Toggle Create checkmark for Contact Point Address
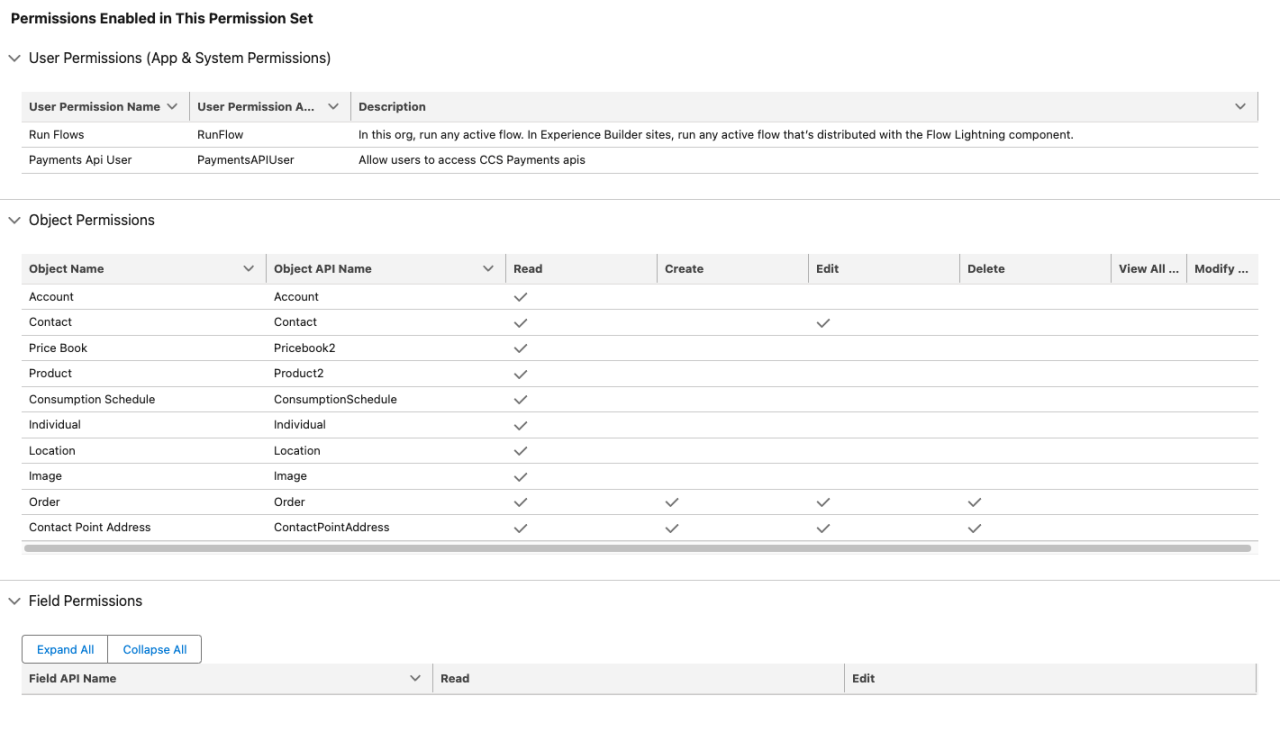 click(x=672, y=528)
